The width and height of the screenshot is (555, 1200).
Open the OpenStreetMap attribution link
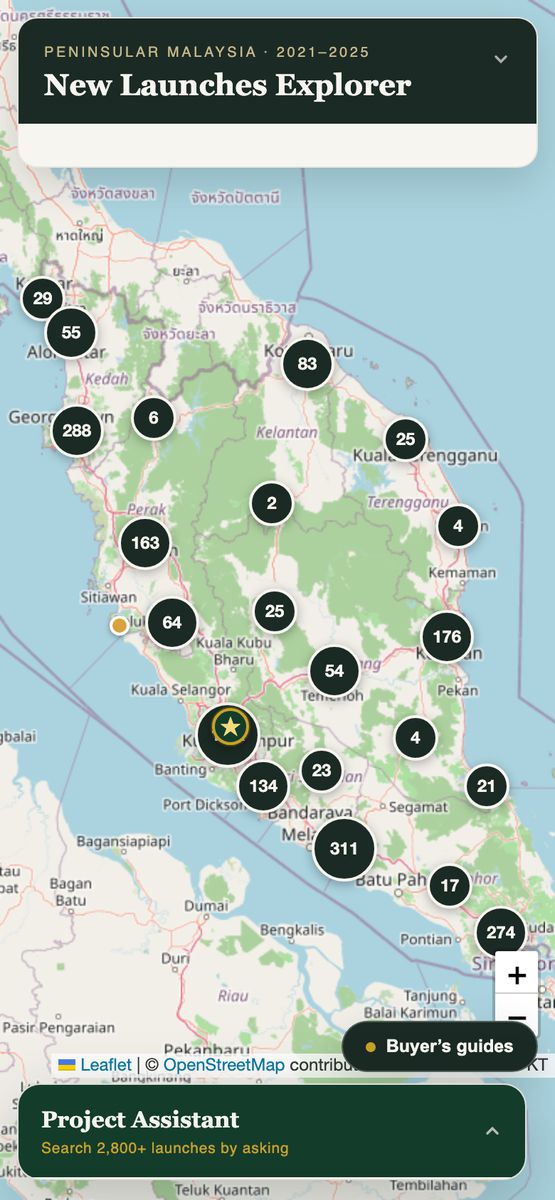pyautogui.click(x=223, y=1066)
